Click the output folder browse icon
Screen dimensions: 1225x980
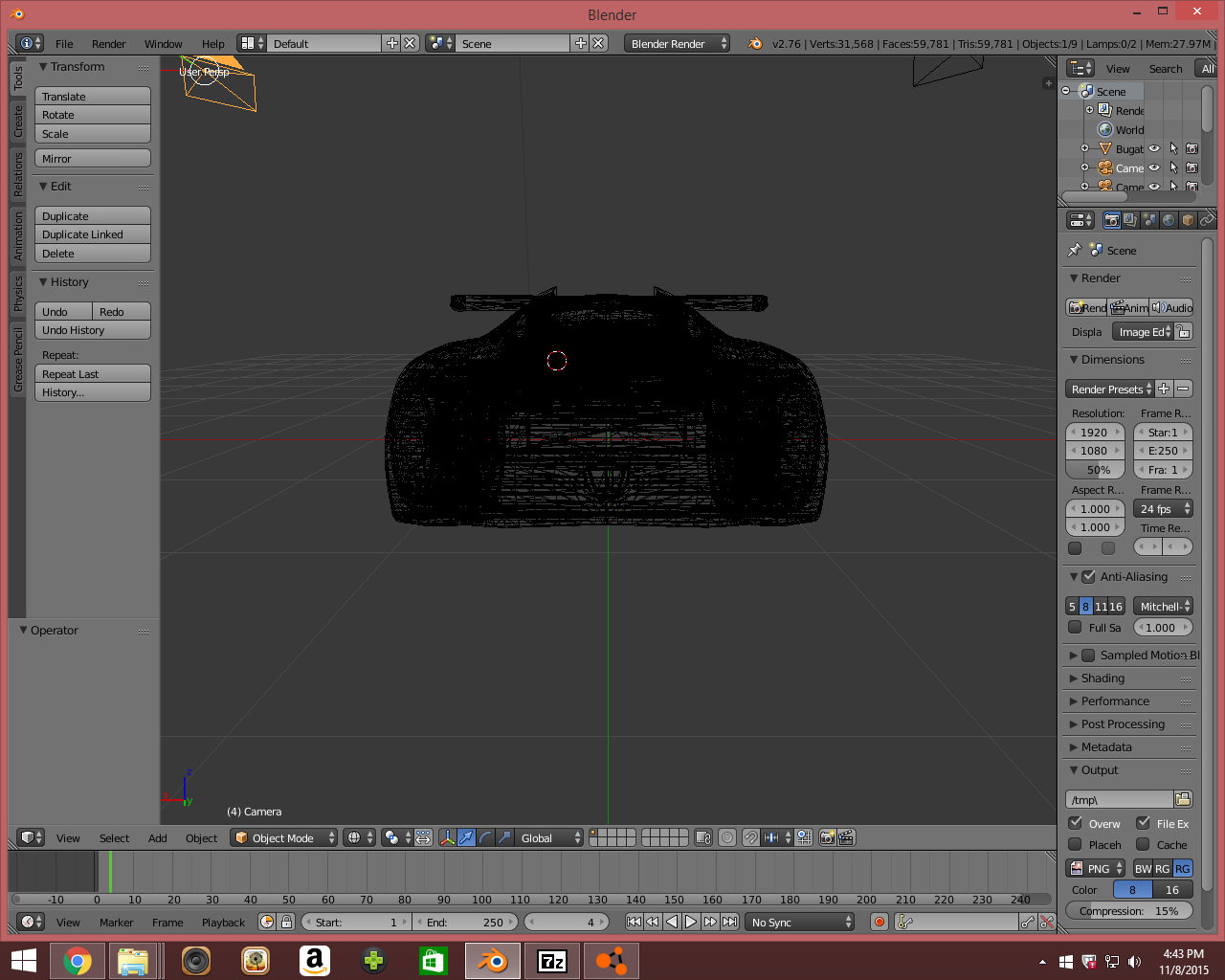point(1183,799)
